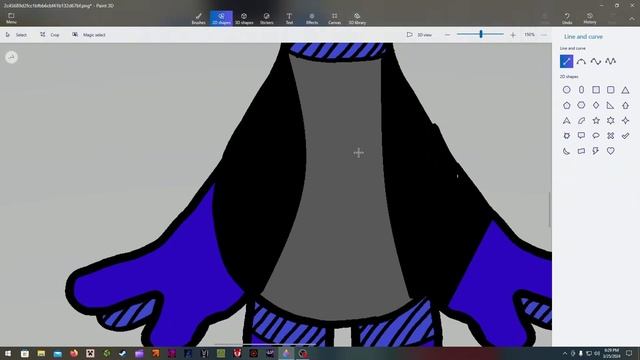Screen dimensions: 640x360
Task: Open Steam from the taskbar
Action: tap(122, 353)
